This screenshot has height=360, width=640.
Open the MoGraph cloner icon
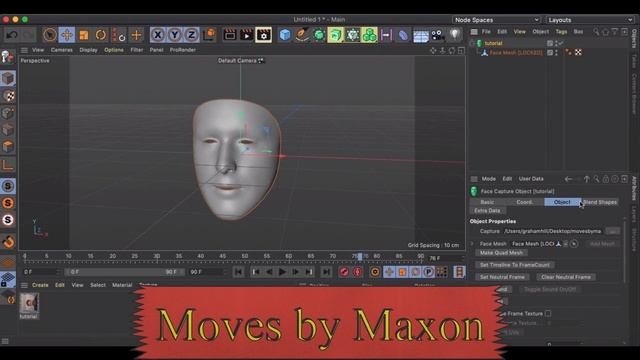[370, 35]
